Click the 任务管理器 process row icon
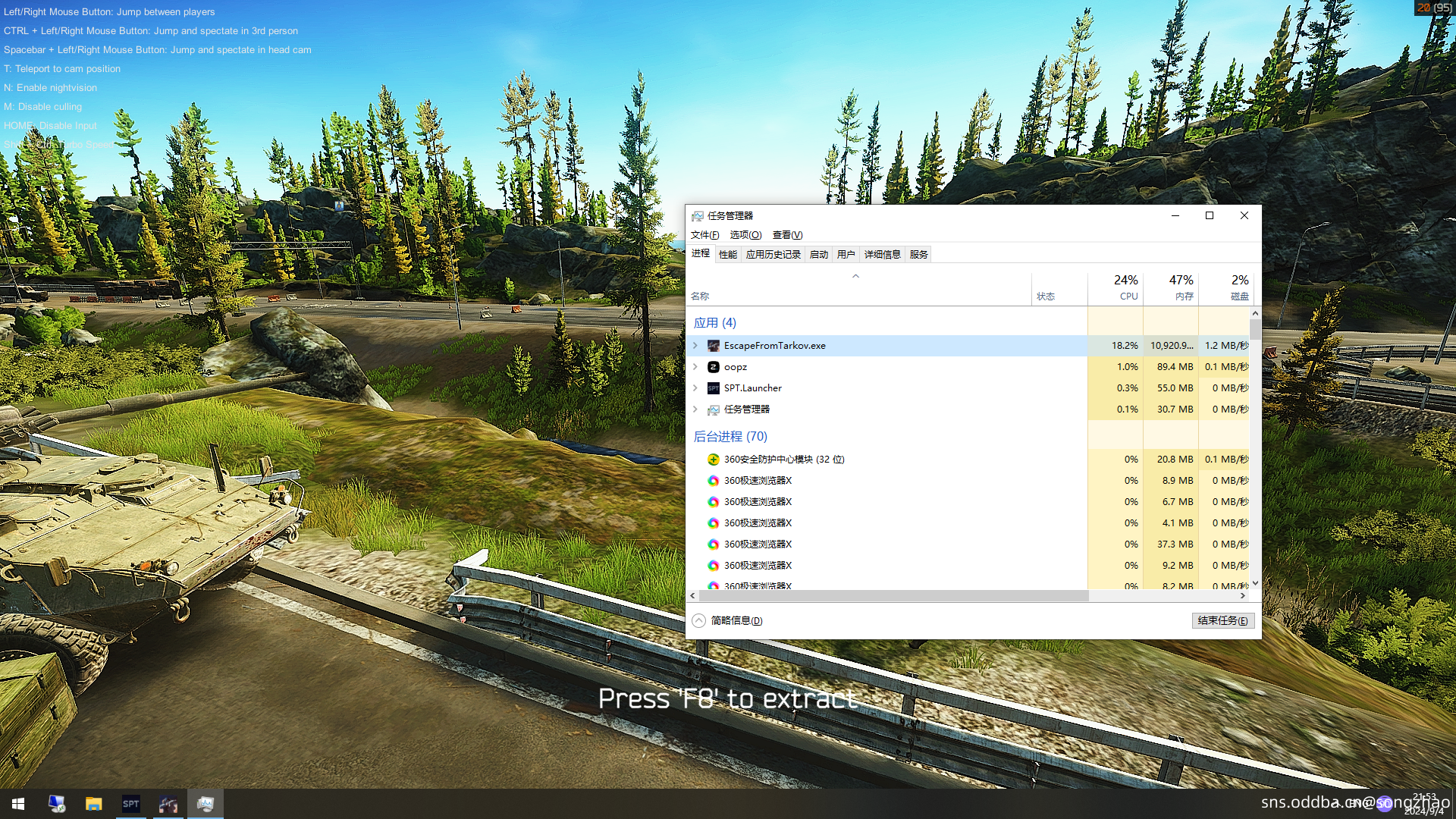 (713, 409)
